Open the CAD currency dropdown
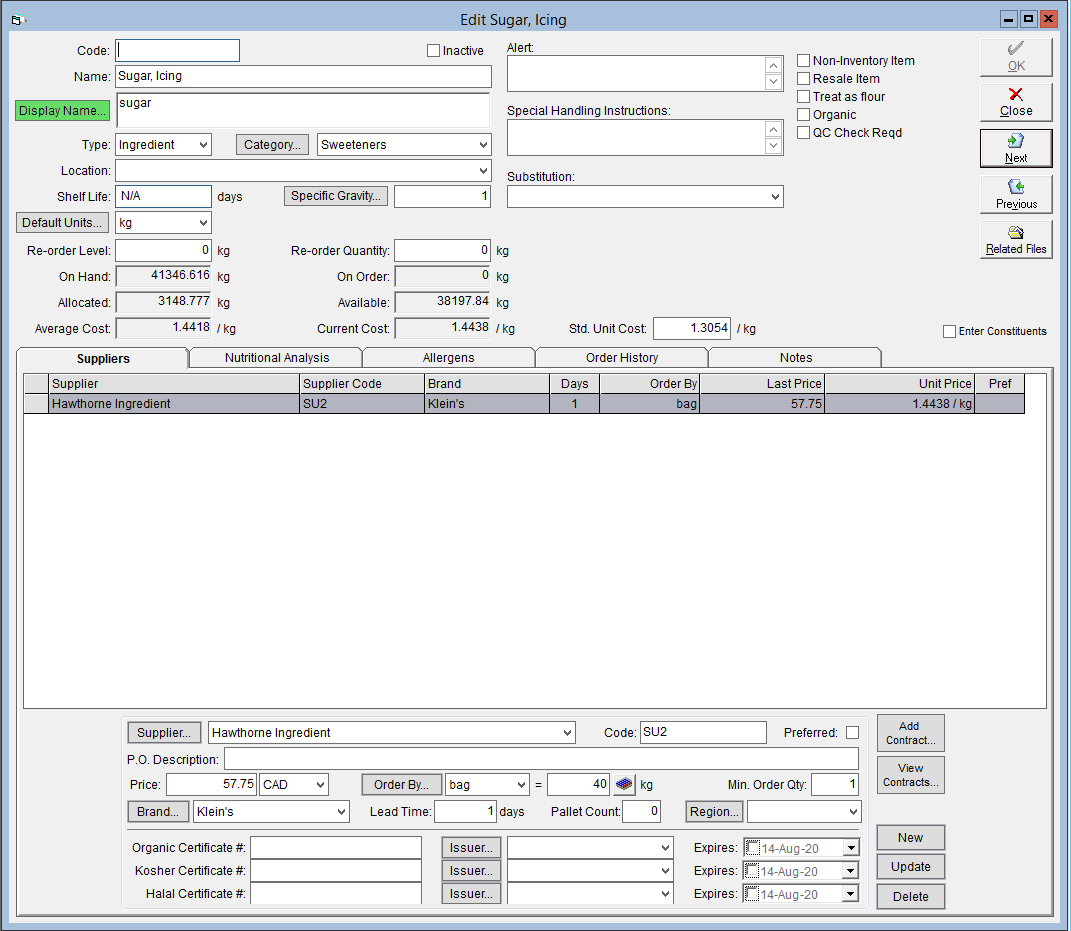 pyautogui.click(x=320, y=784)
